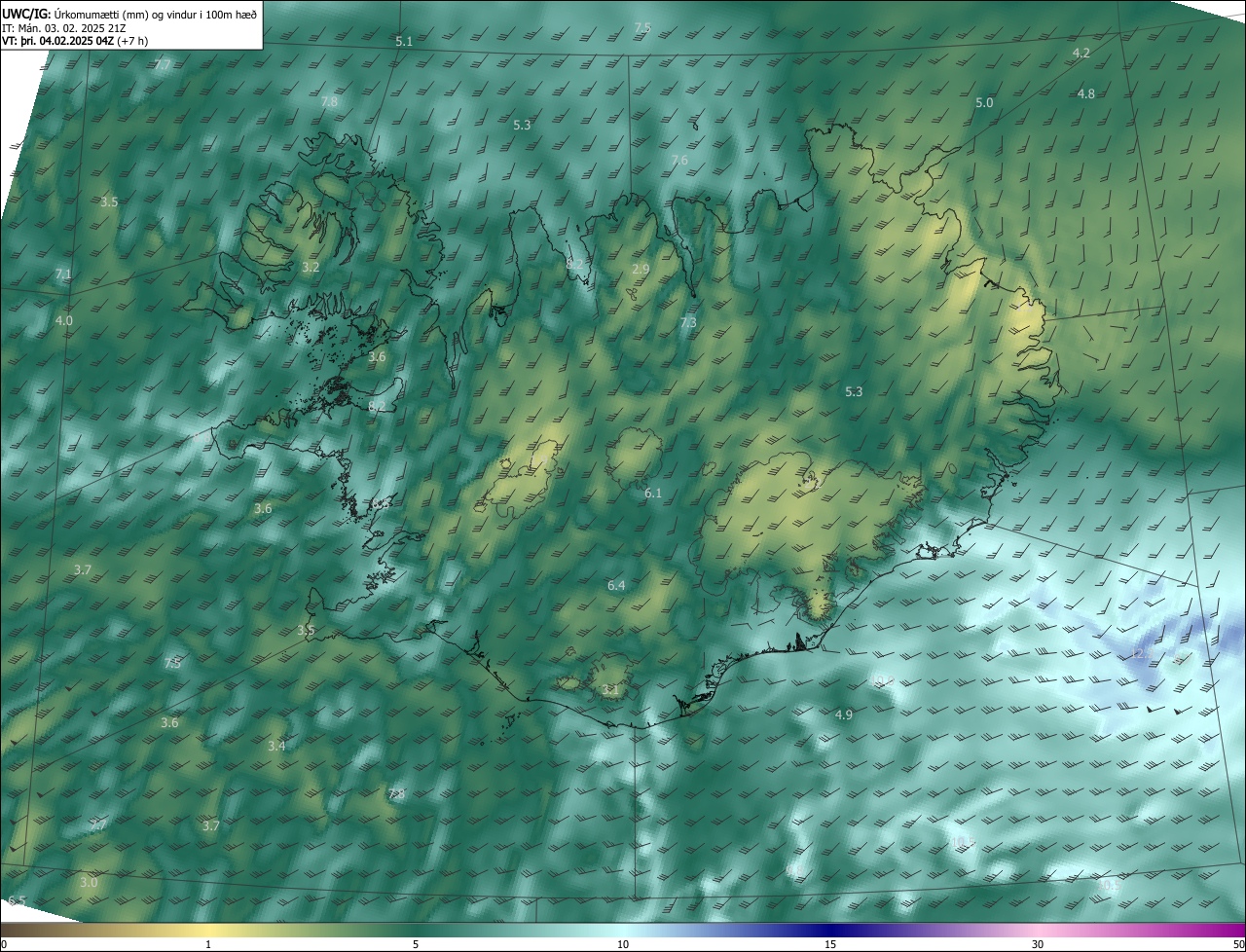The image size is (1246, 952).
Task: Click the '30' tick on the color scale
Action: coord(1038,944)
